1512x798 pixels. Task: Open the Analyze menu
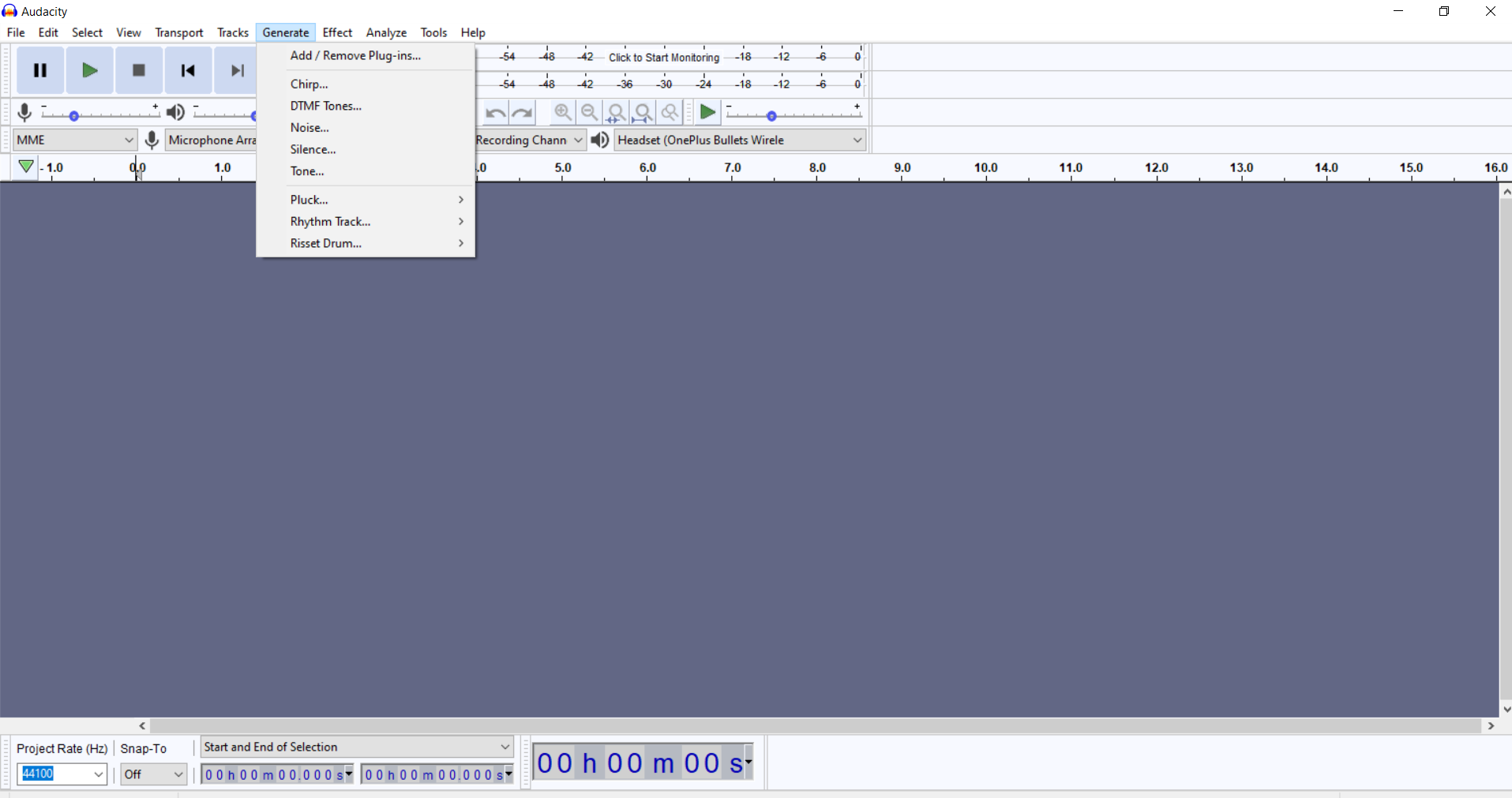[386, 32]
